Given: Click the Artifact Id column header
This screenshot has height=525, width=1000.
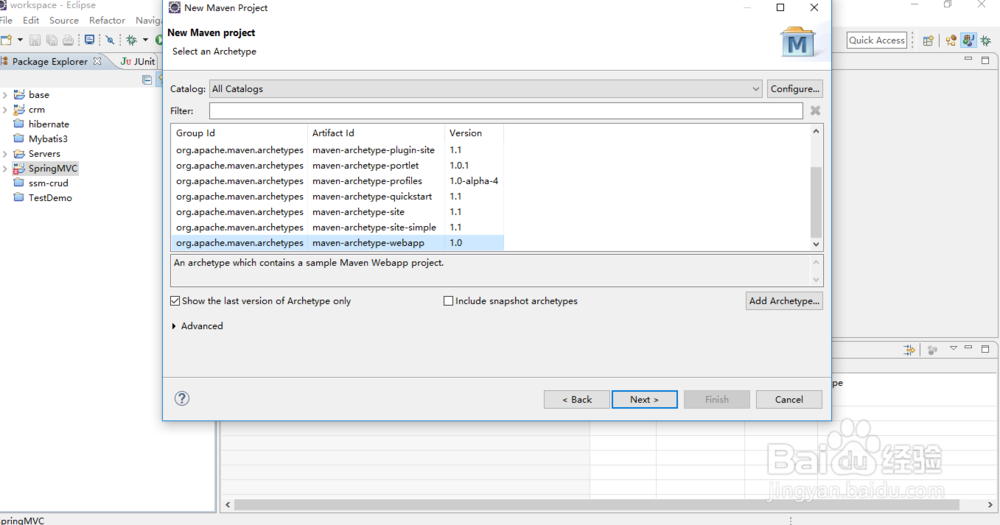Looking at the screenshot, I should [x=376, y=133].
